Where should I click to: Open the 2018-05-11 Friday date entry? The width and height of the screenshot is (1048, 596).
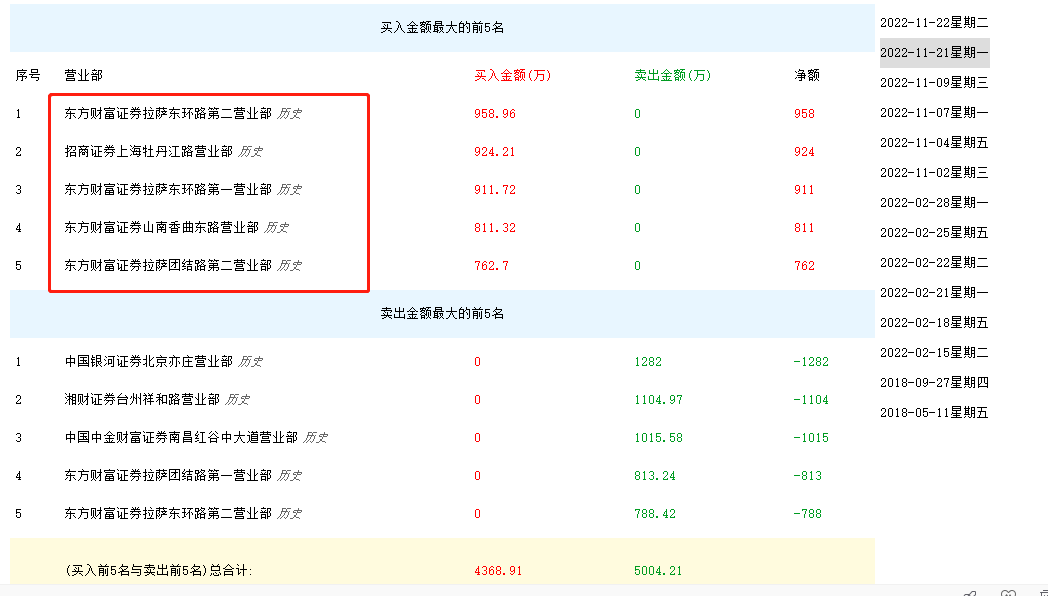click(x=934, y=413)
